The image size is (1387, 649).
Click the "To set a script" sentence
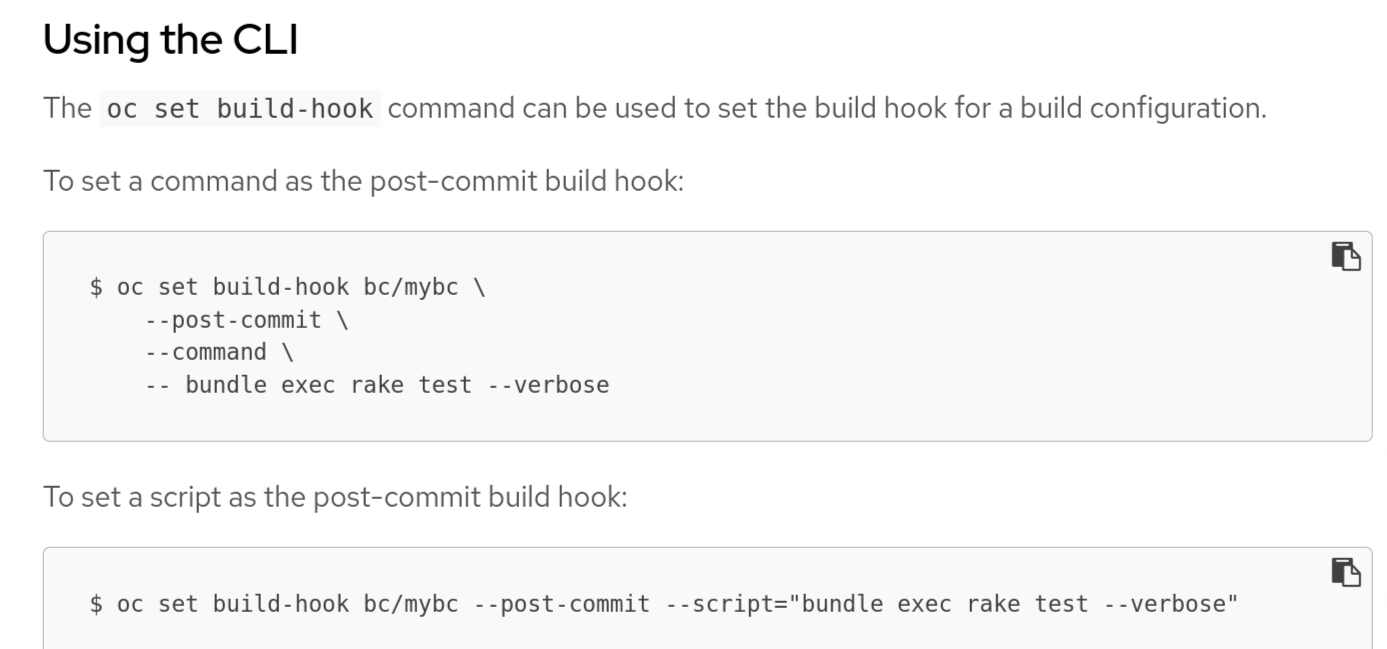(x=335, y=497)
